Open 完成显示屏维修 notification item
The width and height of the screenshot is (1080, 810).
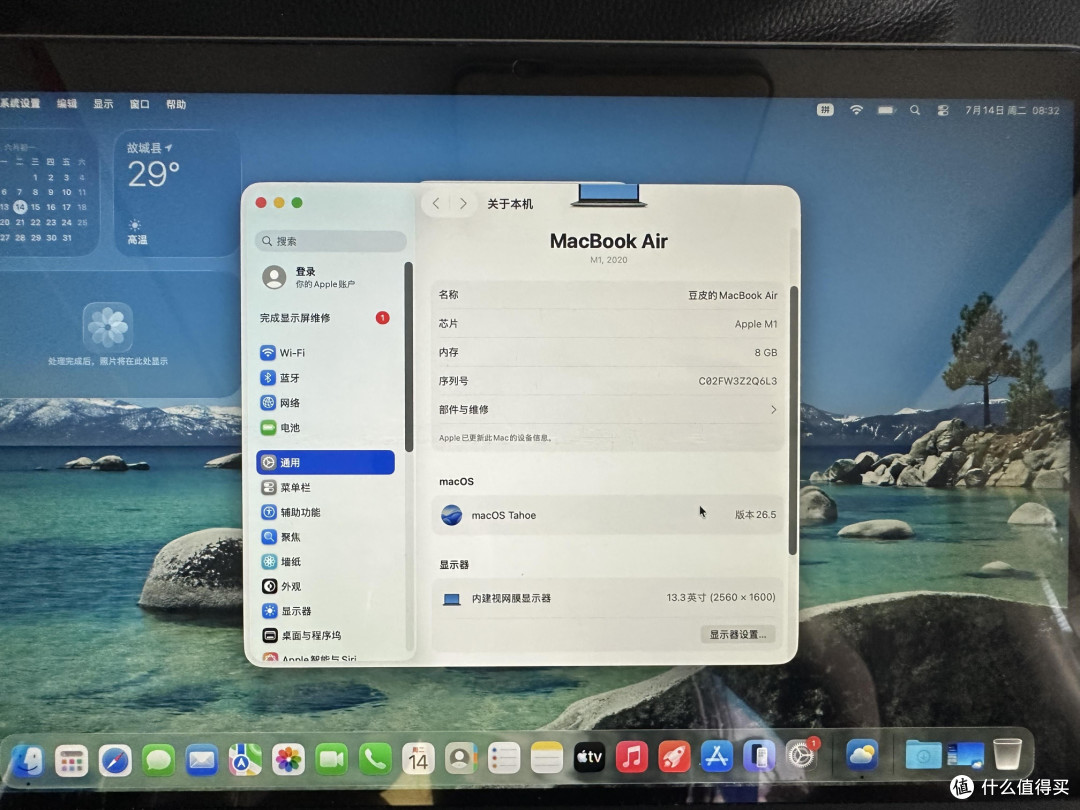click(325, 318)
